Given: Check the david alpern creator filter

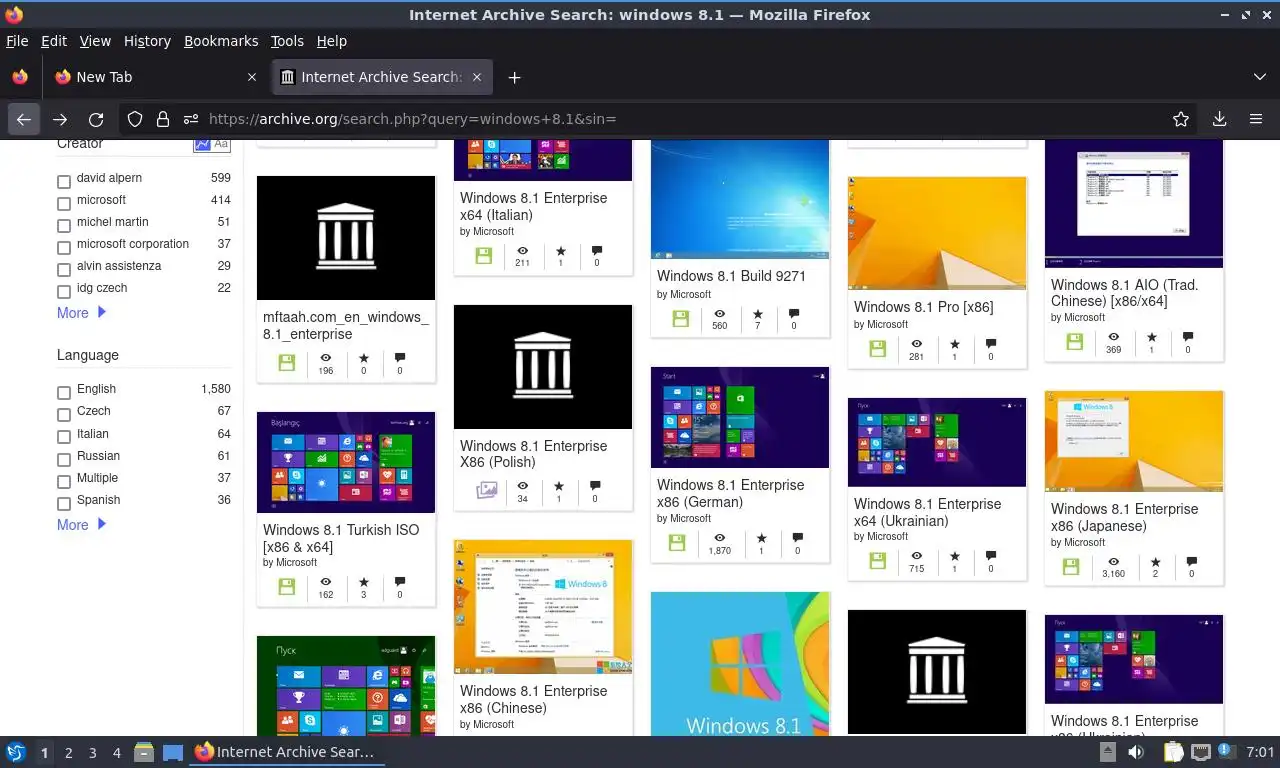Looking at the screenshot, I should tap(64, 182).
